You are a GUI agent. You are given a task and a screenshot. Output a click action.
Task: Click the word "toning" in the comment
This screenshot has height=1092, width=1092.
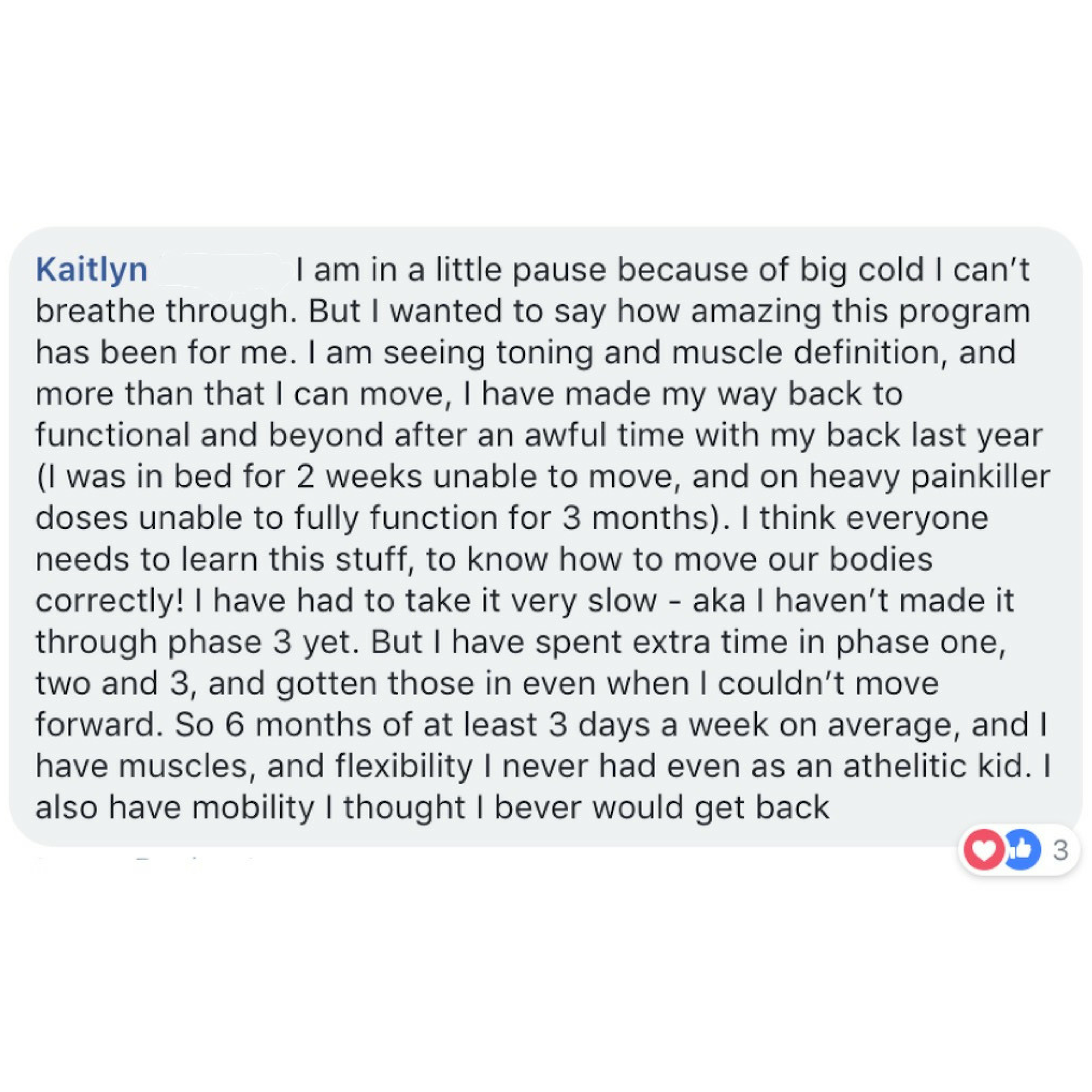coord(545,353)
